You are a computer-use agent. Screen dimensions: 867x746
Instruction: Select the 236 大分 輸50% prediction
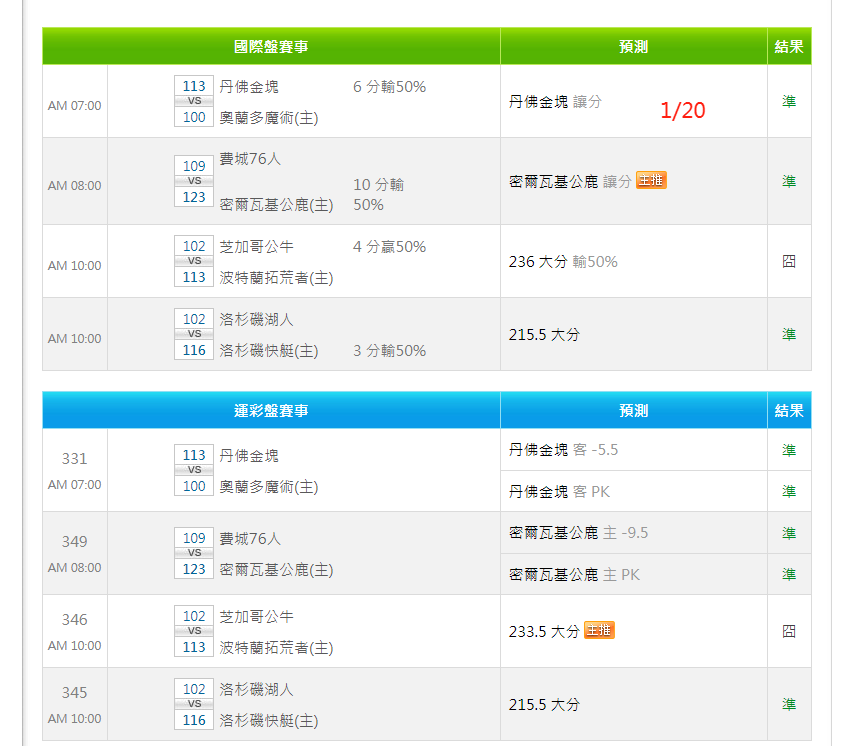tap(563, 262)
